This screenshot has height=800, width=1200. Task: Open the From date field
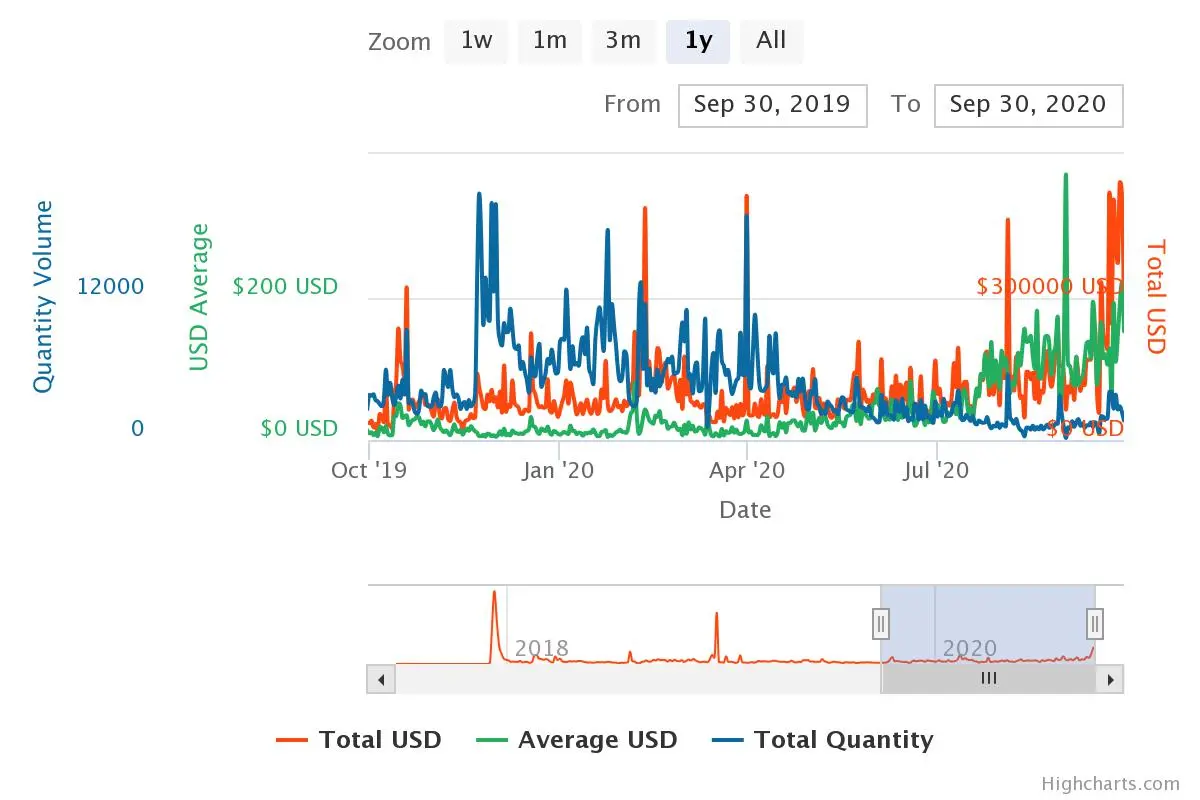772,105
